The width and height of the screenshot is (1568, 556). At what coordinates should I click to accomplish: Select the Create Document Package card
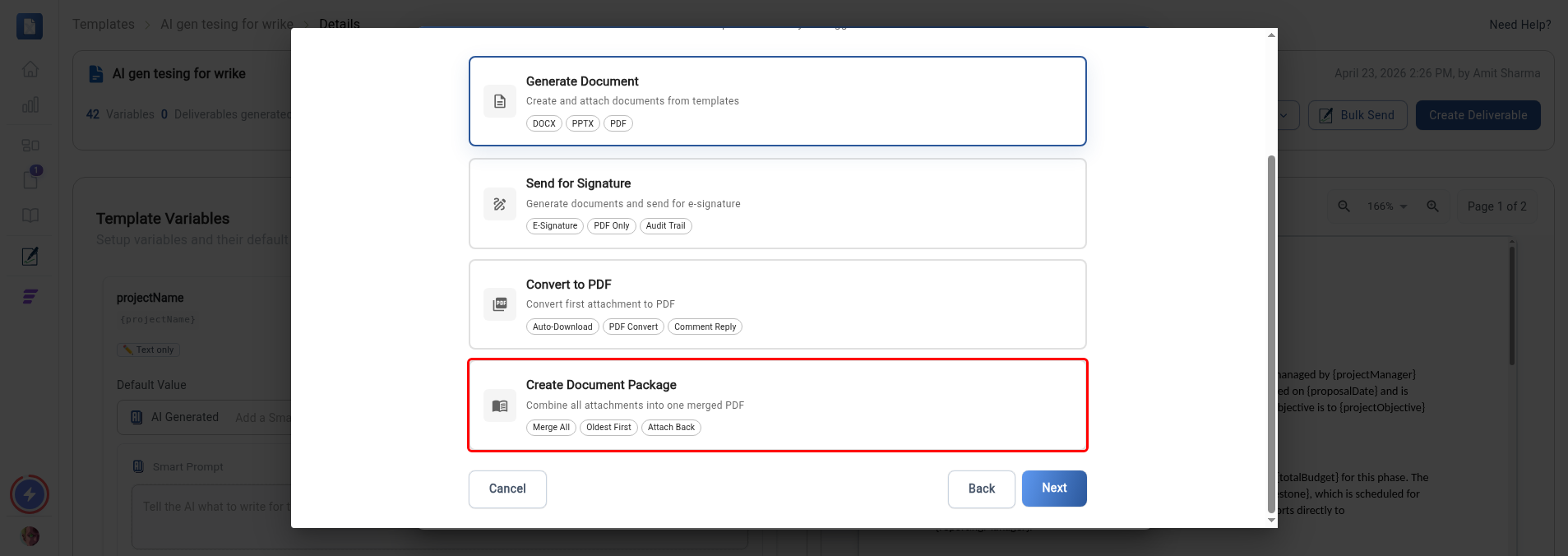pyautogui.click(x=777, y=405)
